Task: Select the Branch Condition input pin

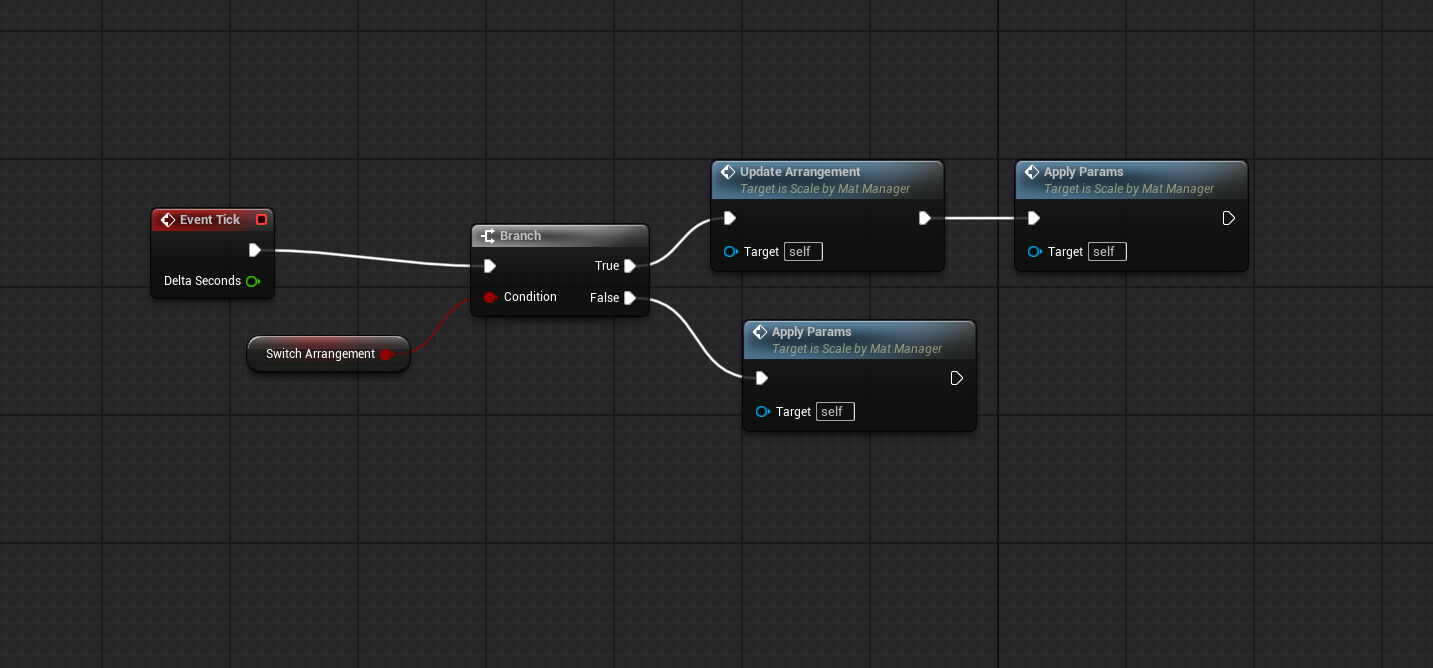Action: coord(490,297)
